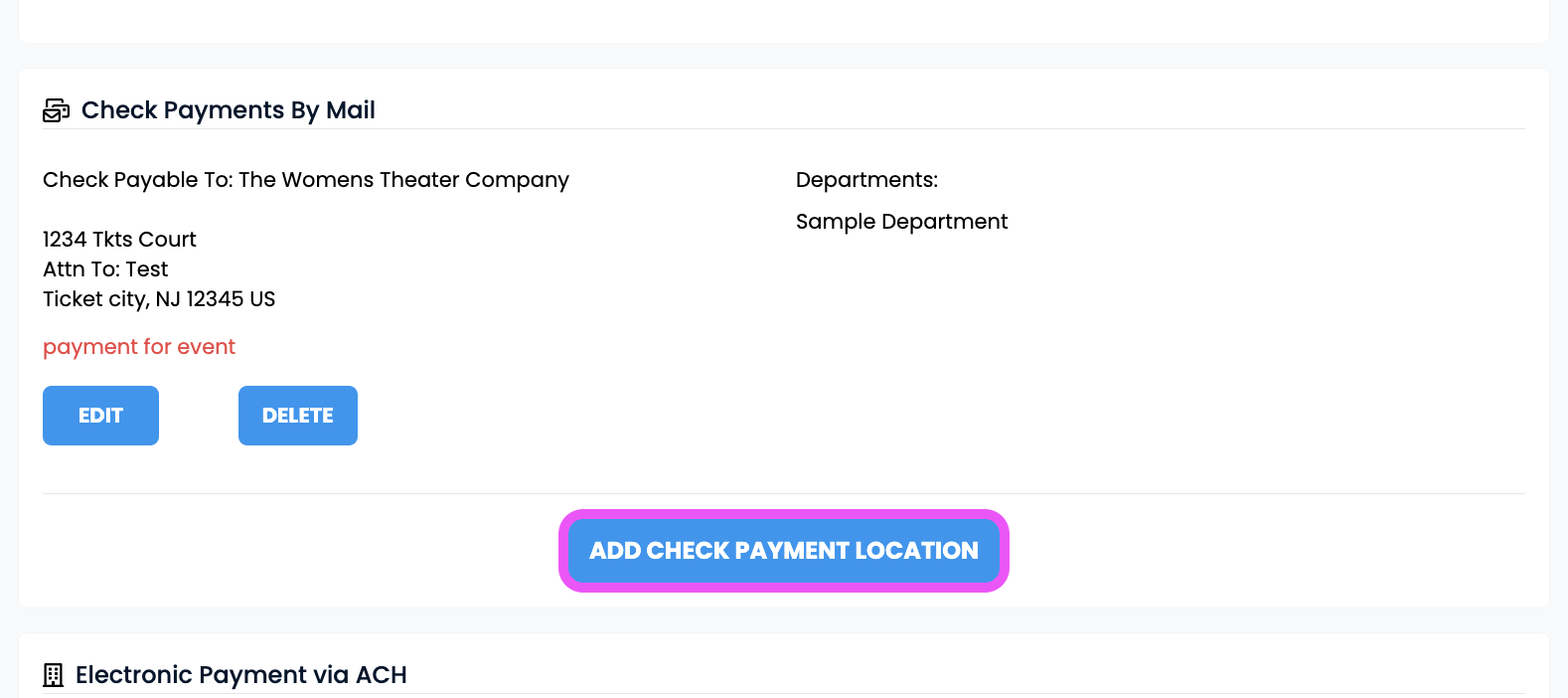Screen dimensions: 1568x698
Task: Delete the check payment location
Action: click(x=298, y=416)
